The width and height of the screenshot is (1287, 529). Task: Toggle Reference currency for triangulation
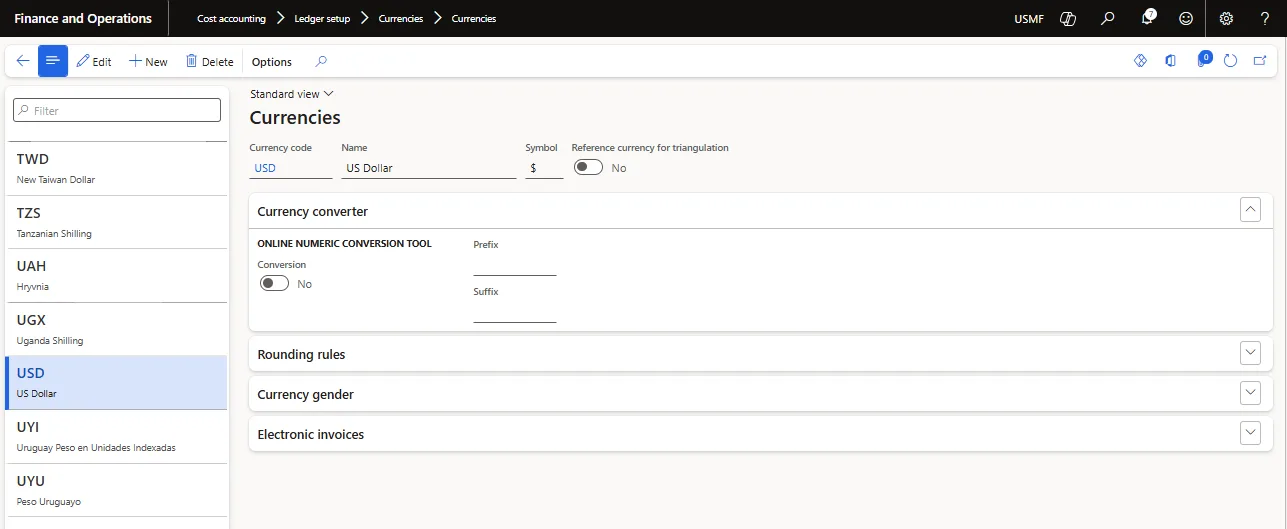pyautogui.click(x=588, y=167)
